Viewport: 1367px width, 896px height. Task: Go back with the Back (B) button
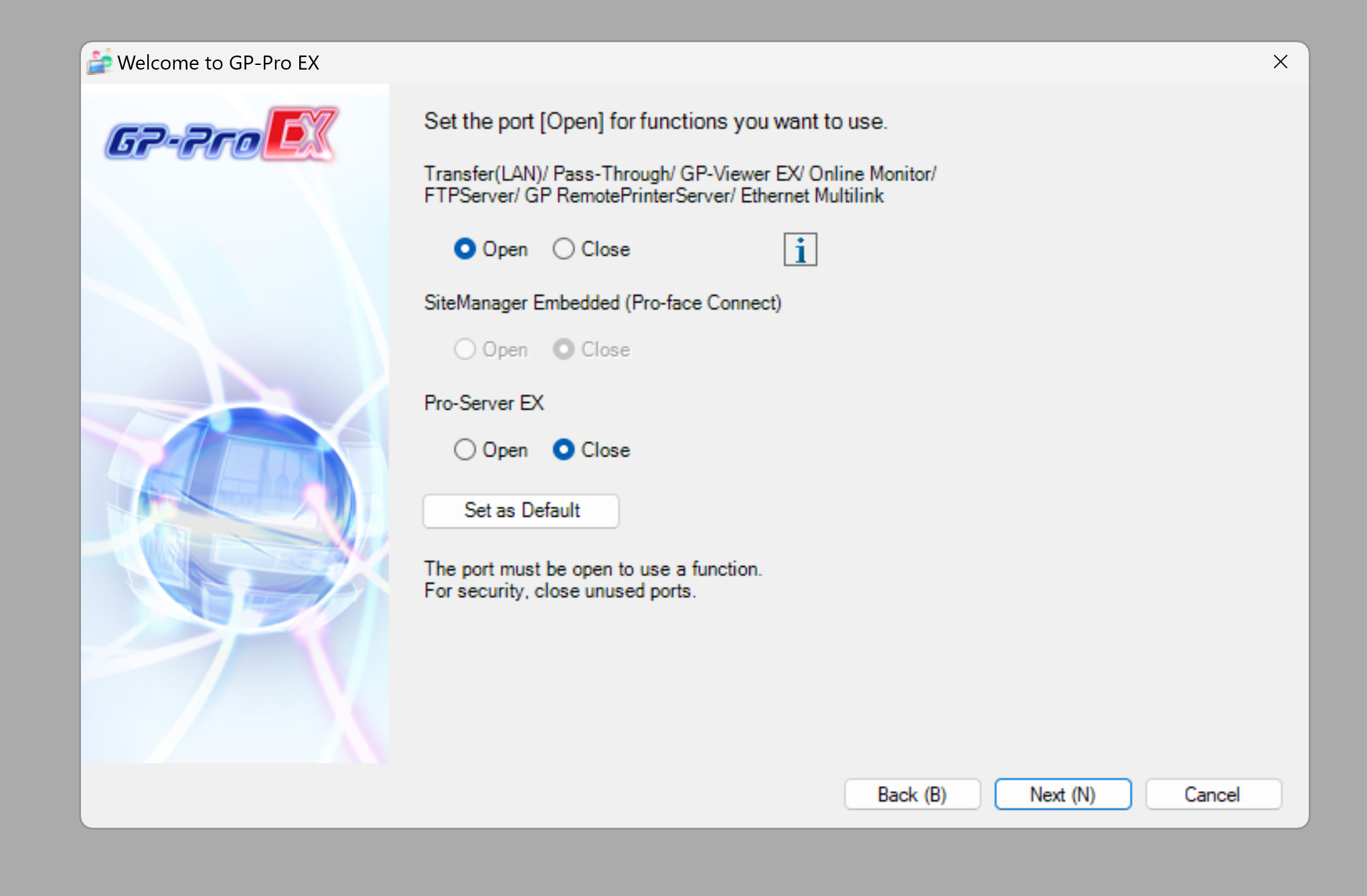click(x=912, y=794)
